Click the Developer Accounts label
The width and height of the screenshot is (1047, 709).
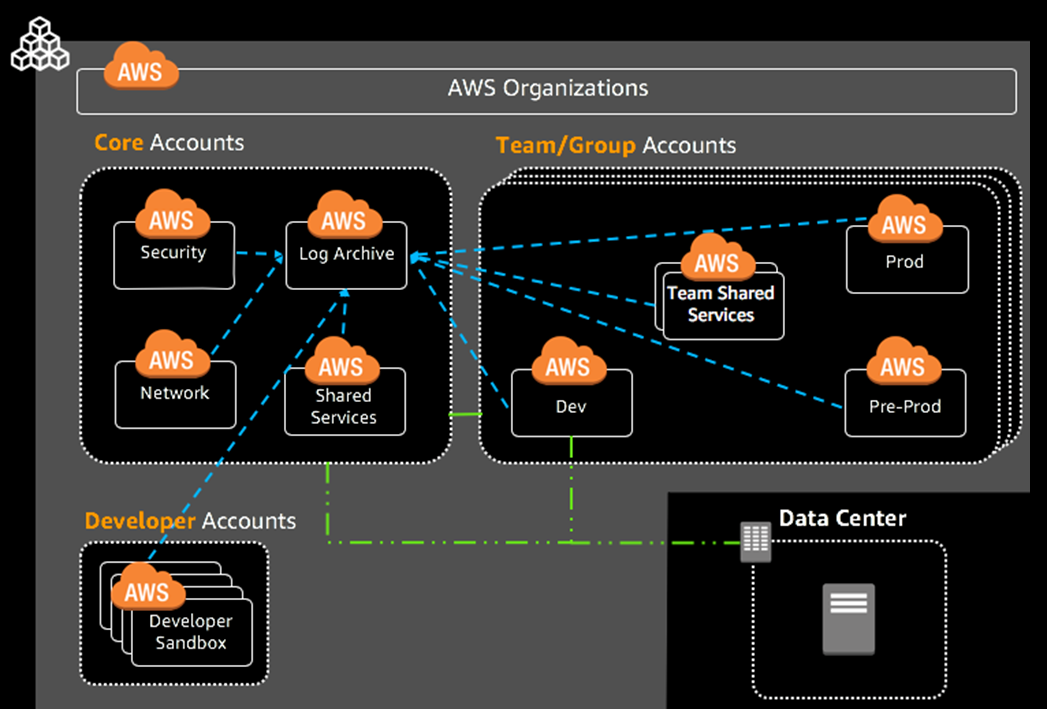pos(188,520)
